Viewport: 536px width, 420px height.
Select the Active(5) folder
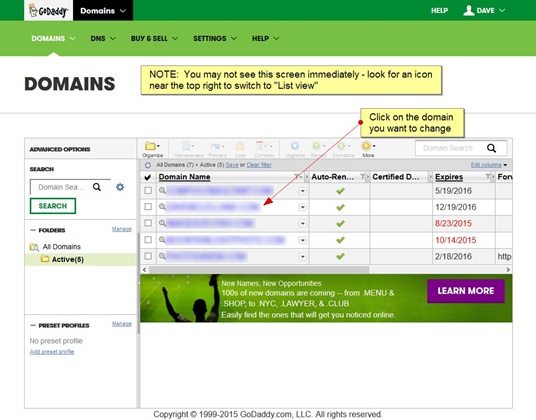[68, 259]
